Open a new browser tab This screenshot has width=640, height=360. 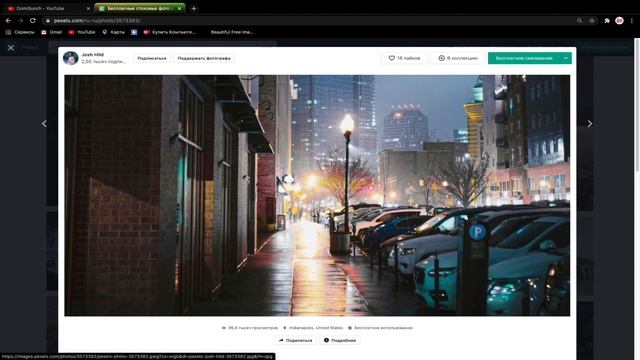194,8
